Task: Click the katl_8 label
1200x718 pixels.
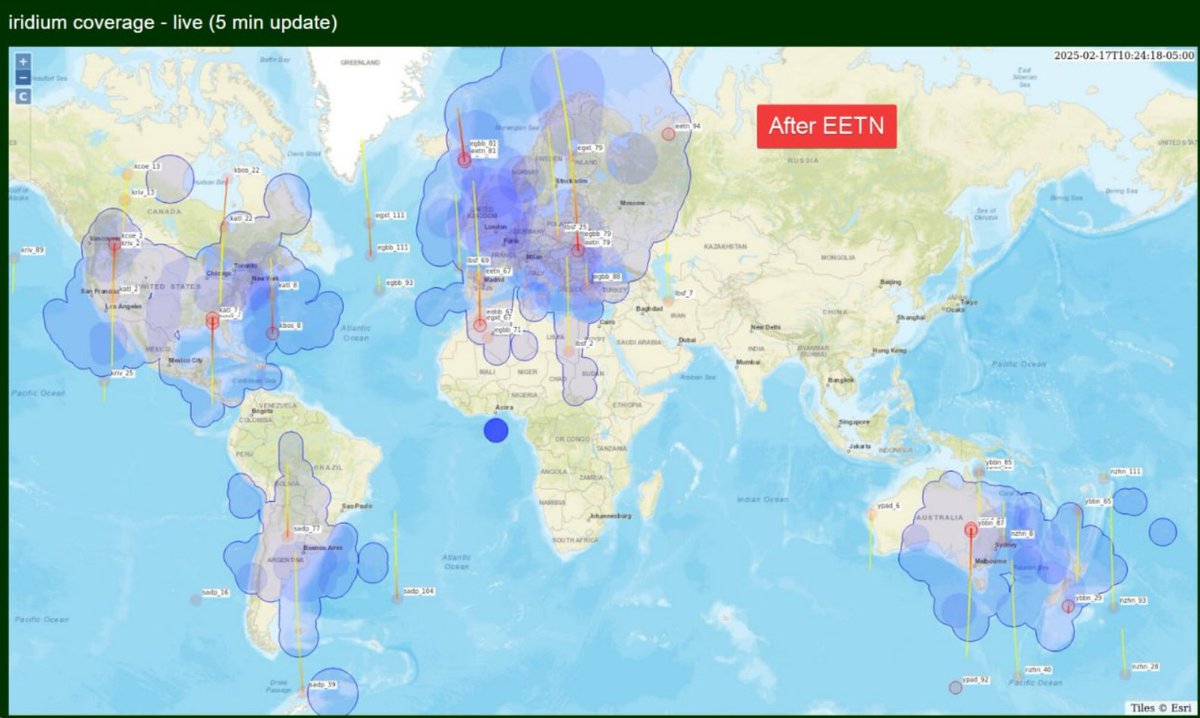Action: click(287, 285)
